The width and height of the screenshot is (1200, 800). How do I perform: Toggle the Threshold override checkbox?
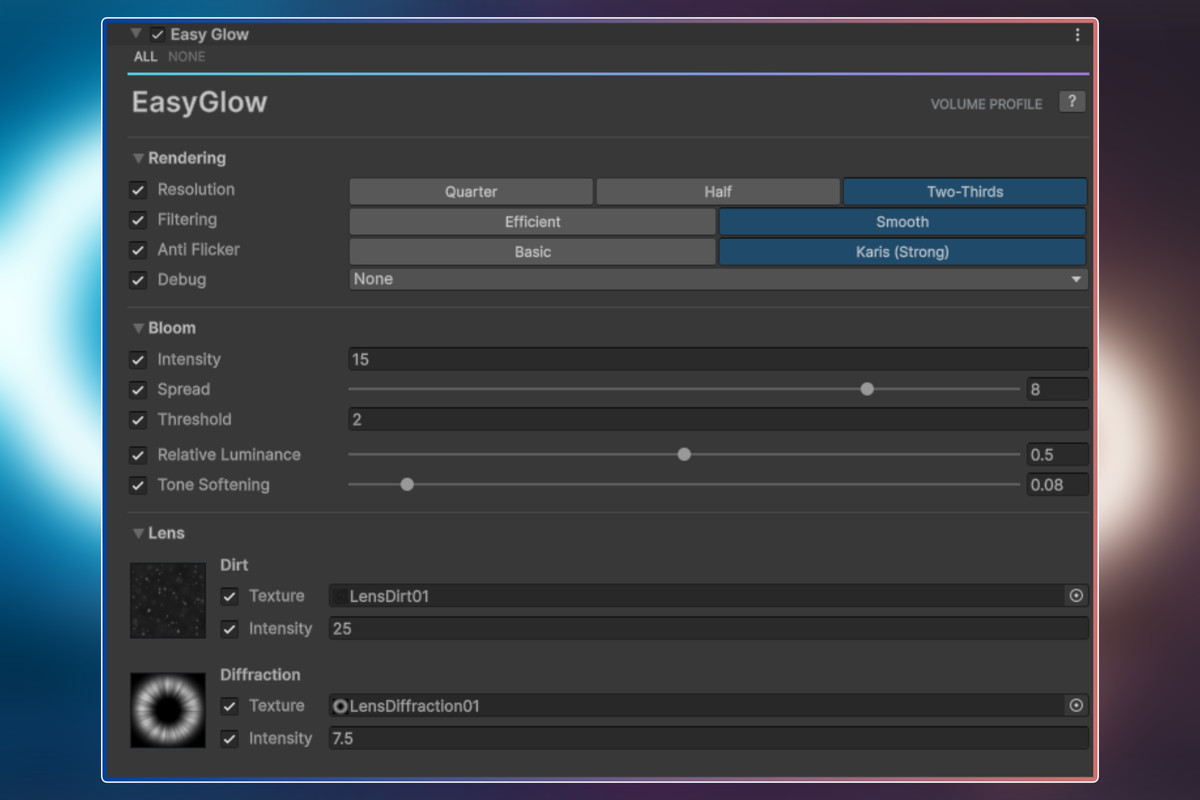[138, 420]
